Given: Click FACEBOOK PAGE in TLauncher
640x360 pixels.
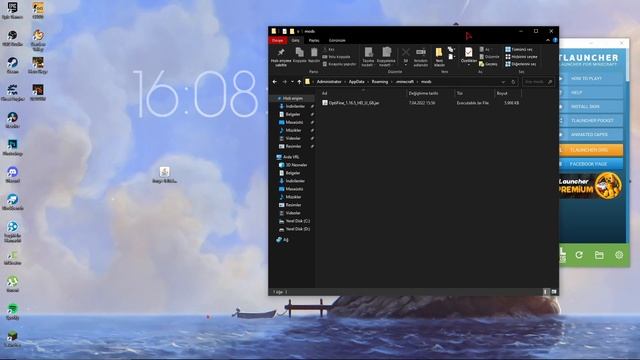Looking at the screenshot, I should pos(591,164).
